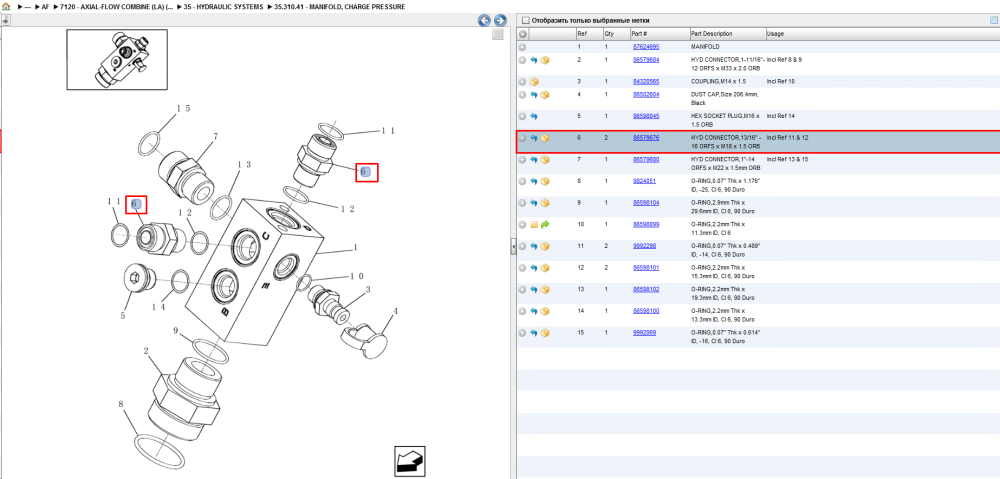The width and height of the screenshot is (1000, 479).
Task: Toggle grey selection circle on MANIFOLD row
Action: [x=522, y=47]
